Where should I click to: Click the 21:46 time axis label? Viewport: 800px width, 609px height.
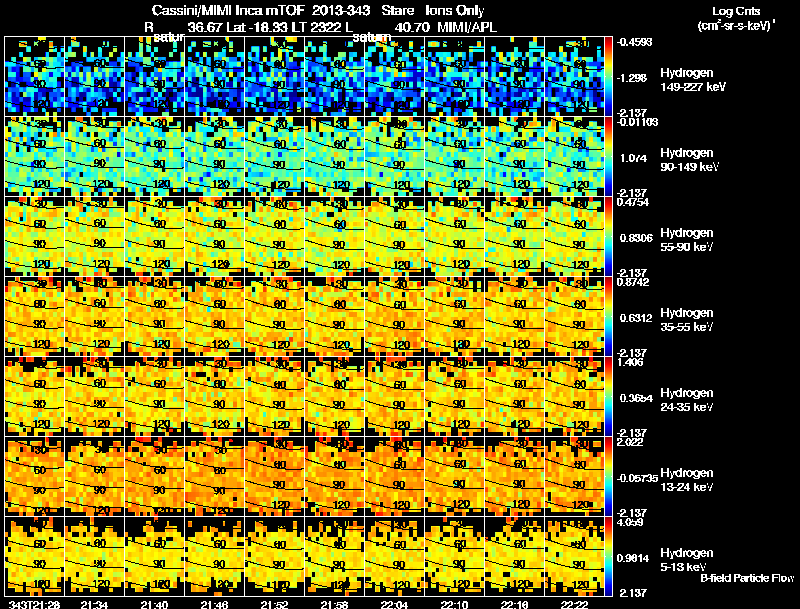coord(215,604)
